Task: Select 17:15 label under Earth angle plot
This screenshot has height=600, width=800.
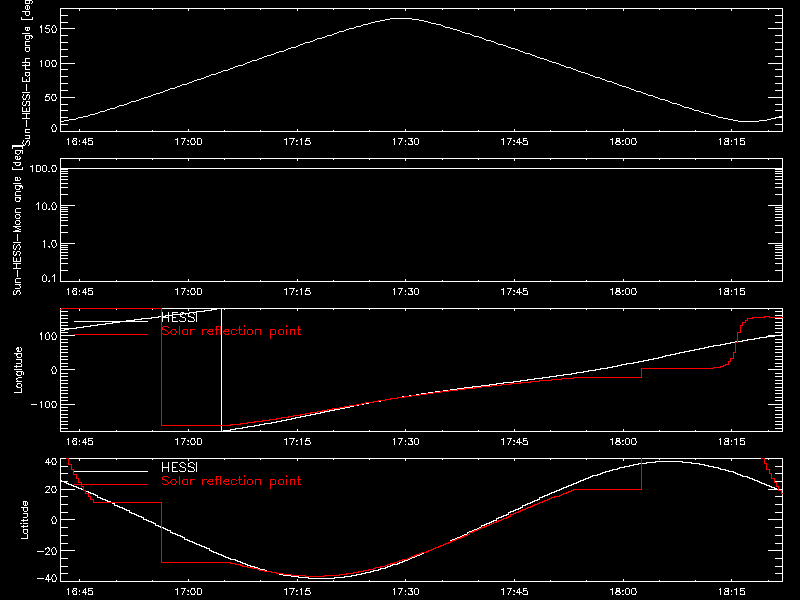Action: coord(297,142)
